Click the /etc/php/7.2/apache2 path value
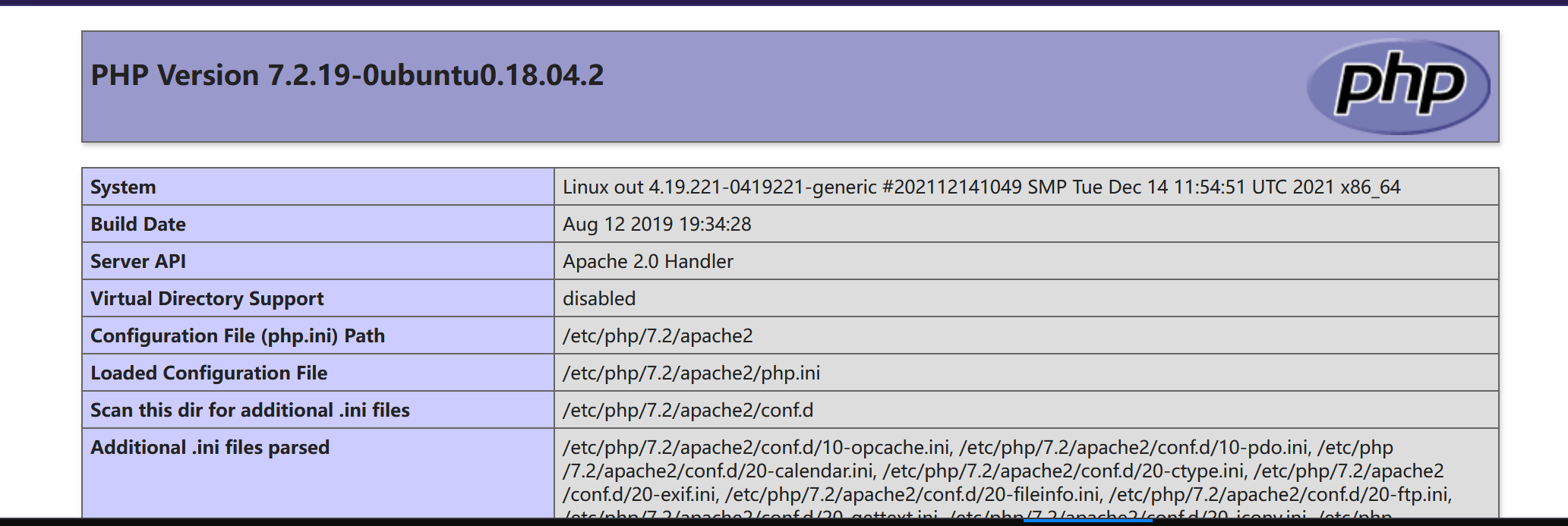Screen dimensions: 1568x526 pos(658,335)
